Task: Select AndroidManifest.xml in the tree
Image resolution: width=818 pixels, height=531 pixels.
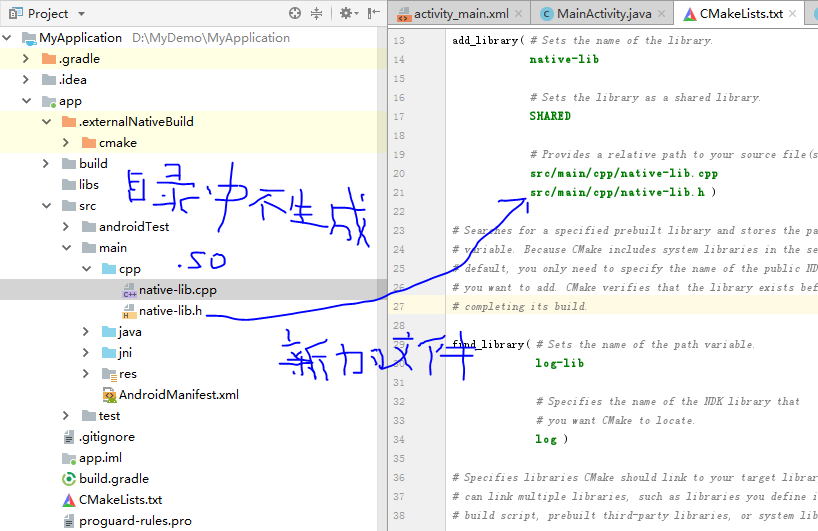Action: coord(179,395)
